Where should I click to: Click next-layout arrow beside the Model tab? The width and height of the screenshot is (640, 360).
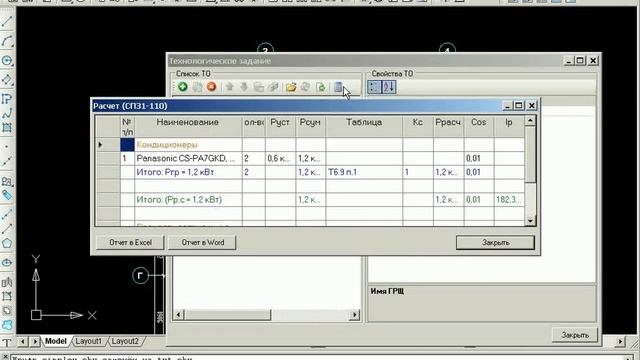click(x=35, y=341)
